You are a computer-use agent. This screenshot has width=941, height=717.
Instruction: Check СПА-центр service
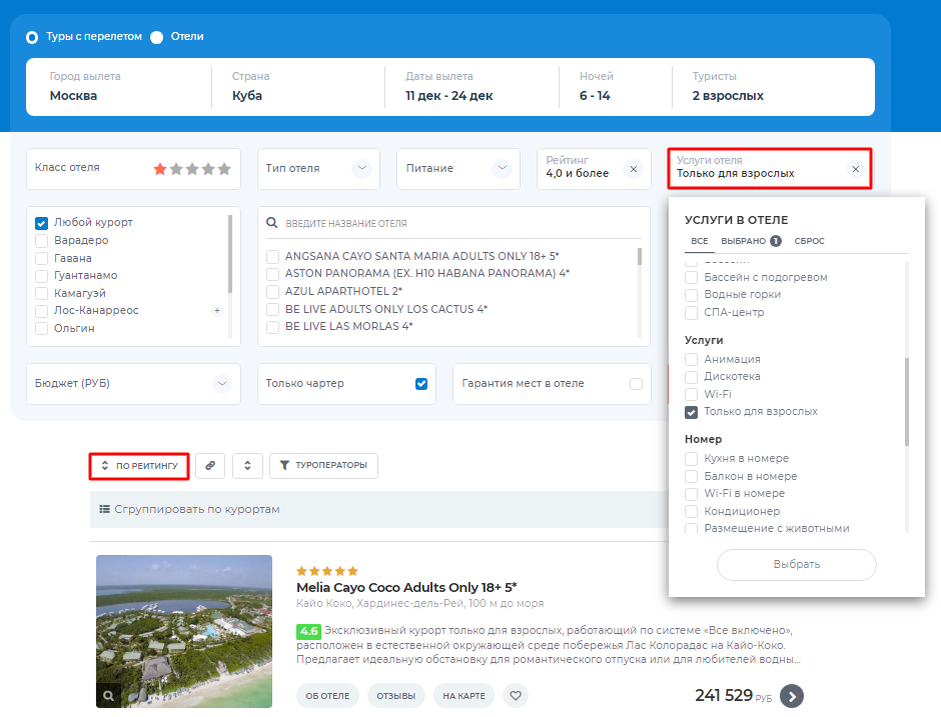click(691, 313)
